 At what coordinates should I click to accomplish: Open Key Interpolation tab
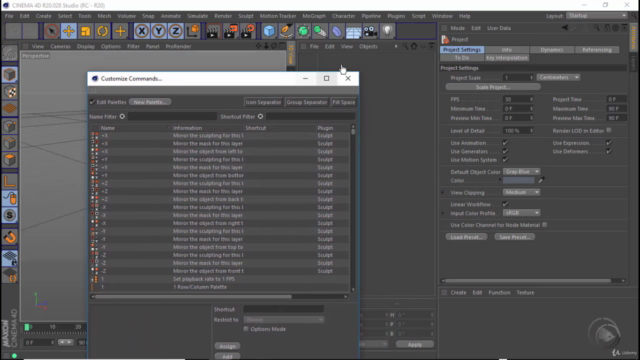click(507, 58)
